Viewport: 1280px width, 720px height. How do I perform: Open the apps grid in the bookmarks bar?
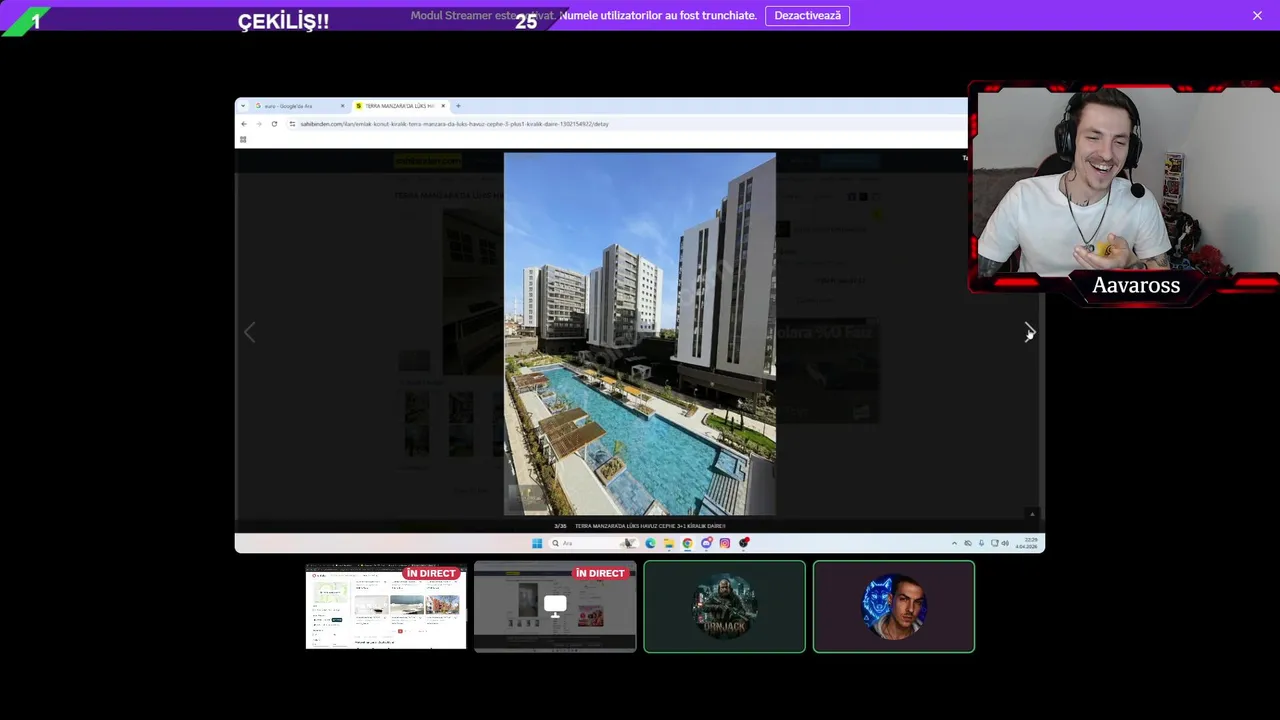243,140
